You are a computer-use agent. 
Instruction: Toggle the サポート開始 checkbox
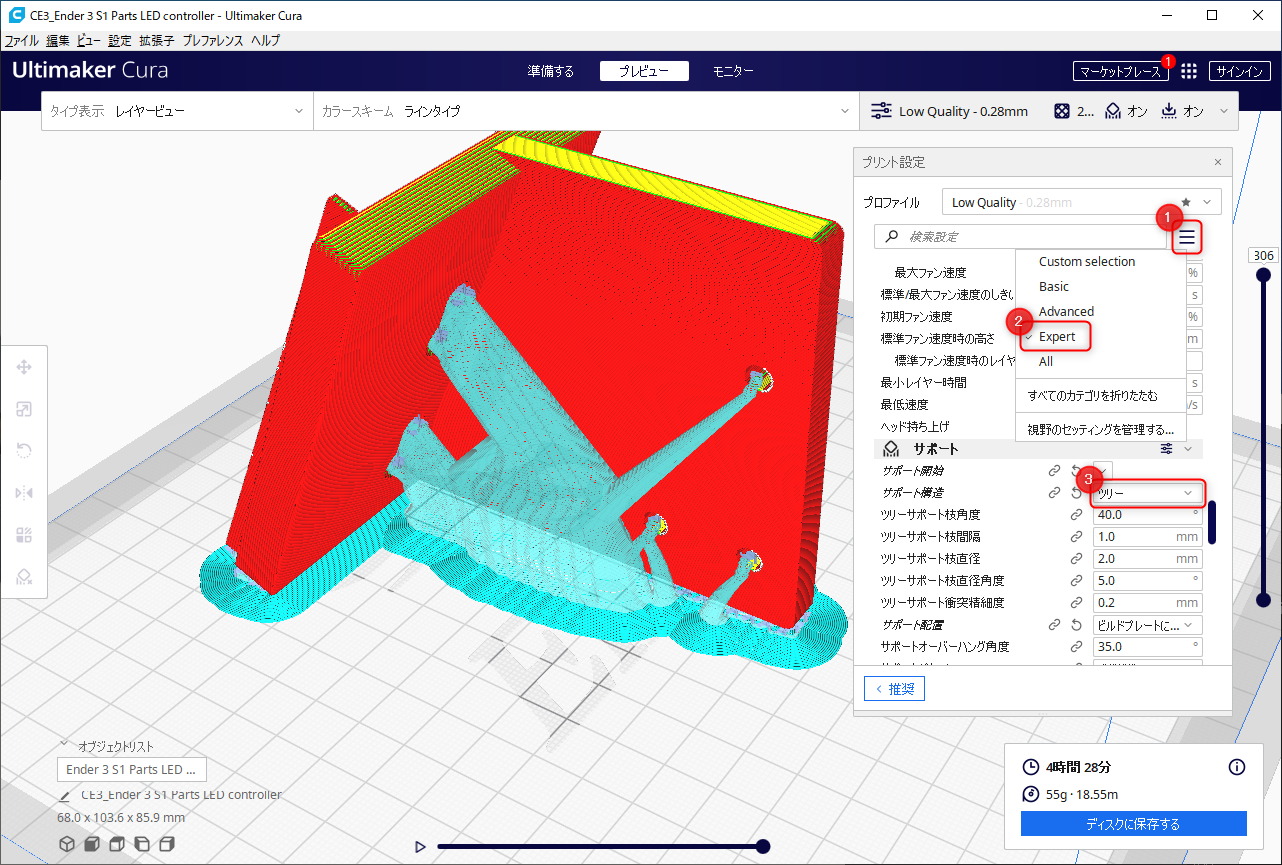(1103, 471)
